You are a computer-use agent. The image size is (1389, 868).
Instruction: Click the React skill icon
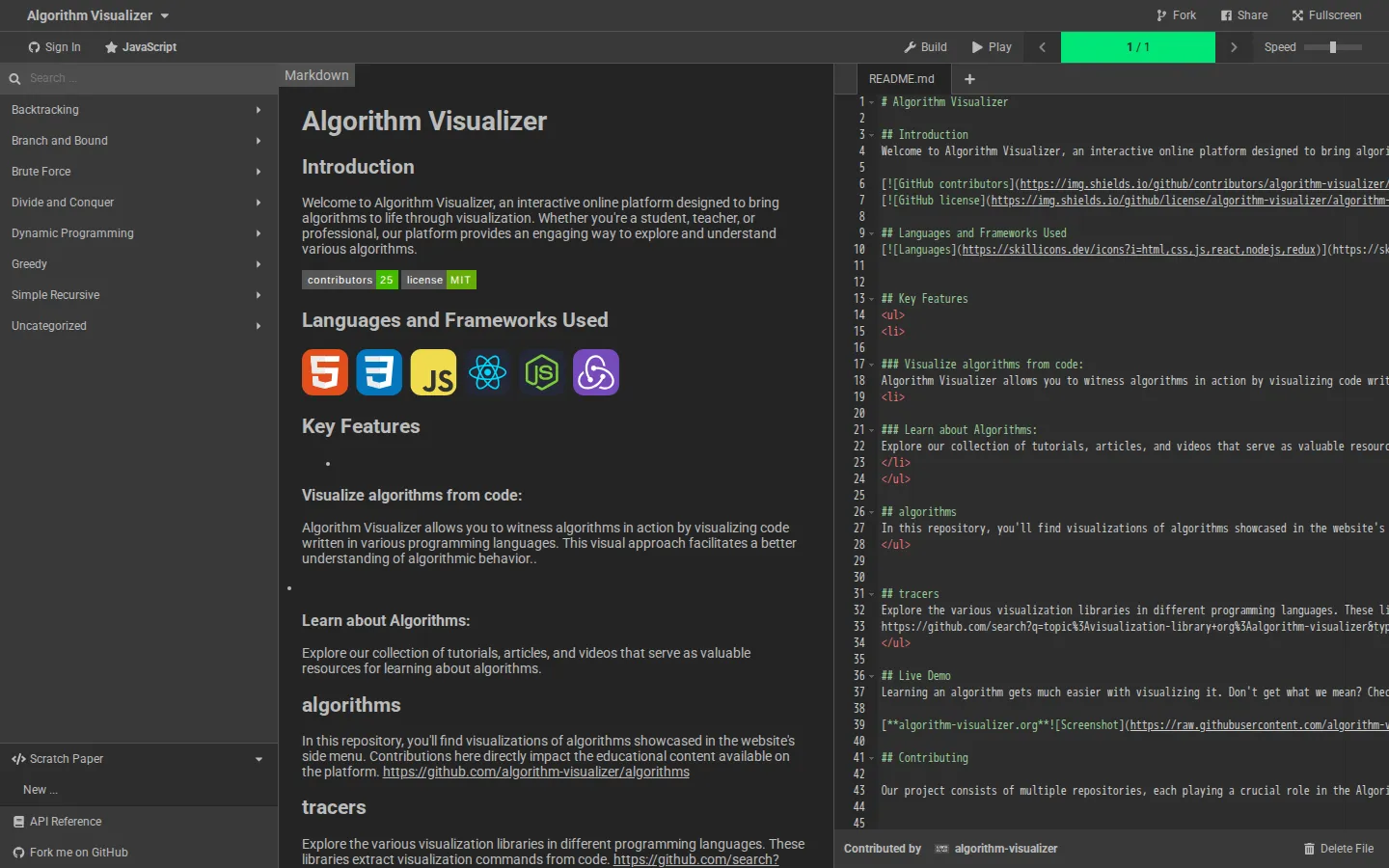coord(487,372)
